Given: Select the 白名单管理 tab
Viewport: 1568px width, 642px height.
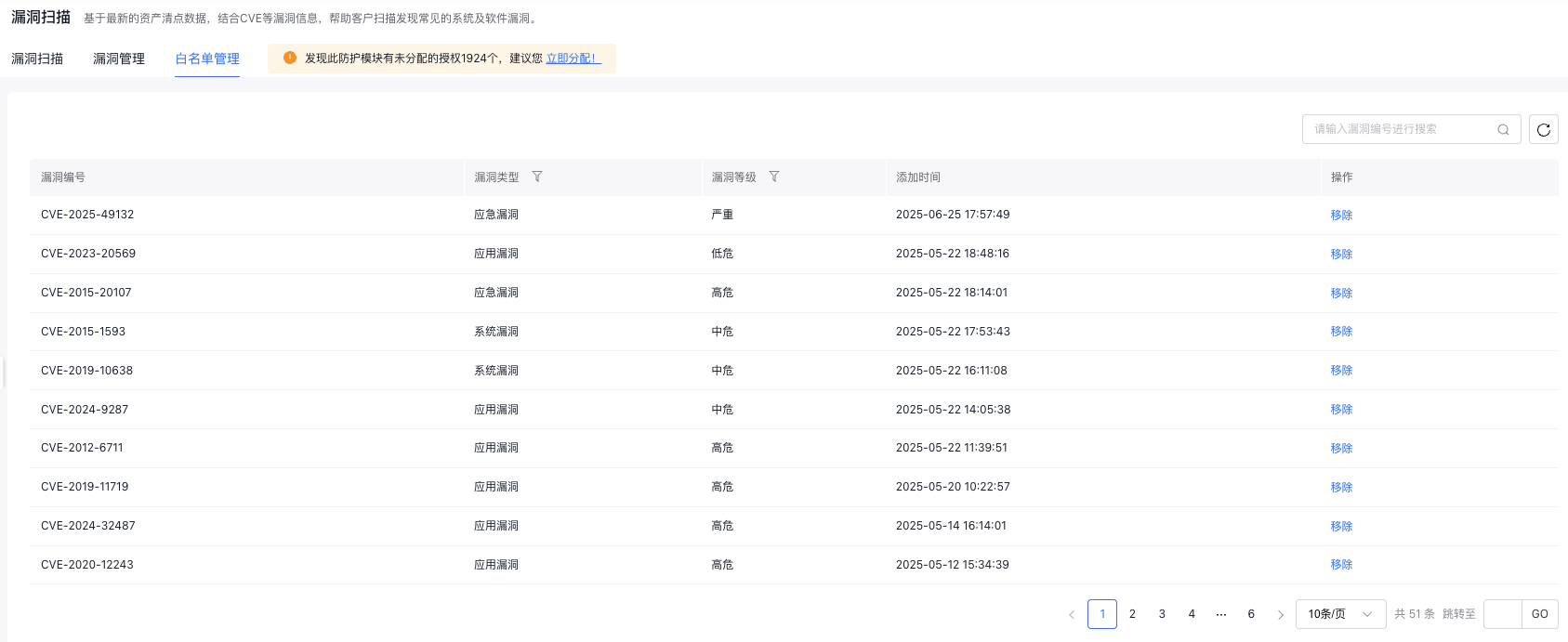Looking at the screenshot, I should point(207,59).
